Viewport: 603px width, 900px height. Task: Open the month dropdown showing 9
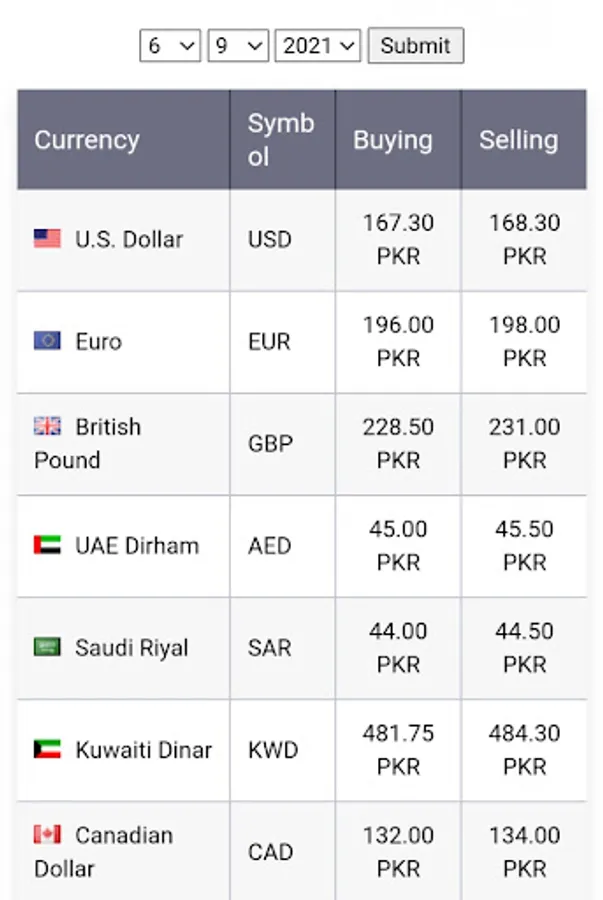click(x=238, y=45)
